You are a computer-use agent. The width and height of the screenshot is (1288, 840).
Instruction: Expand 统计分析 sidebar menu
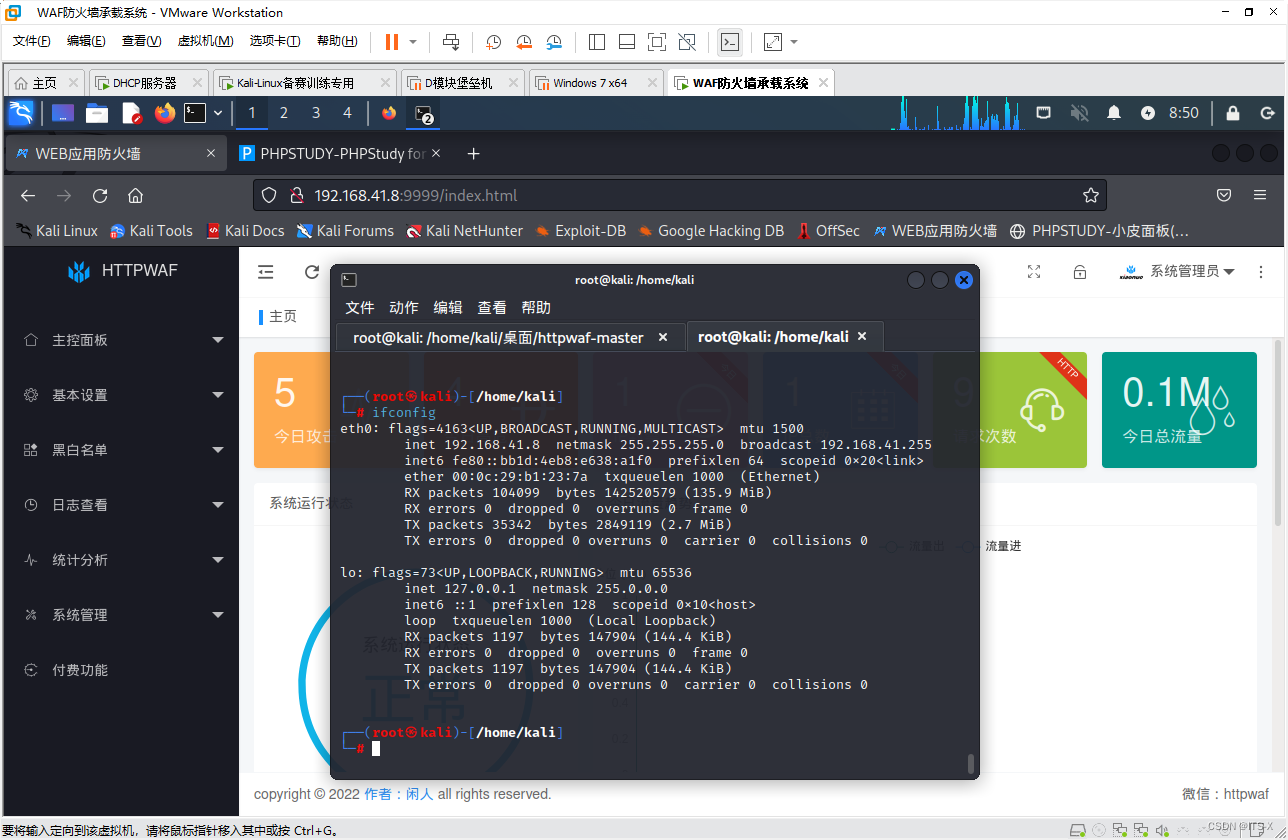(x=120, y=560)
